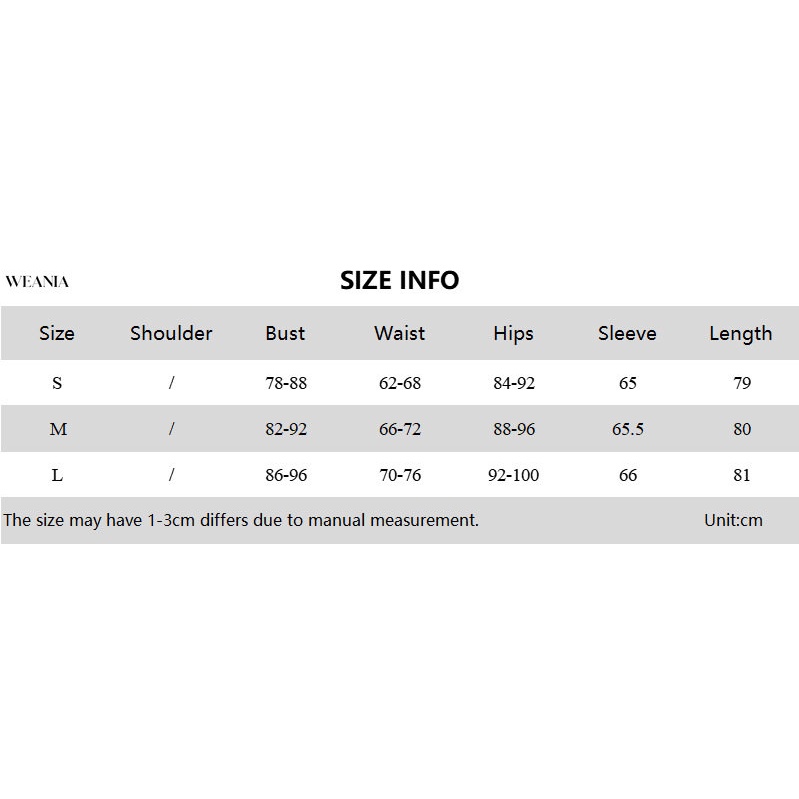Screen dimensions: 799x799
Task: Select the 66-72 waist value
Action: pyautogui.click(x=400, y=429)
